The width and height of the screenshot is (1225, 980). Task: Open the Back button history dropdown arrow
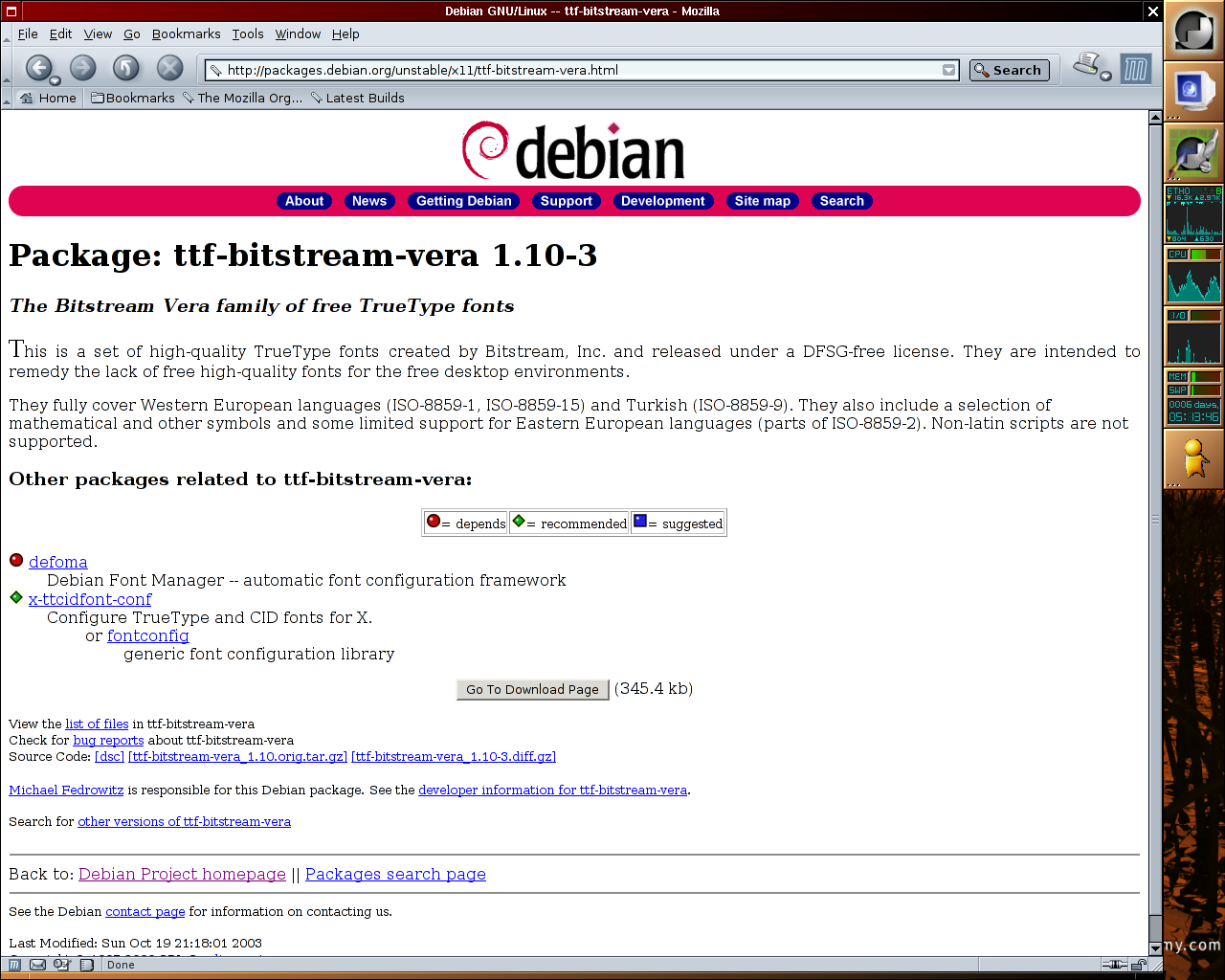tap(56, 81)
